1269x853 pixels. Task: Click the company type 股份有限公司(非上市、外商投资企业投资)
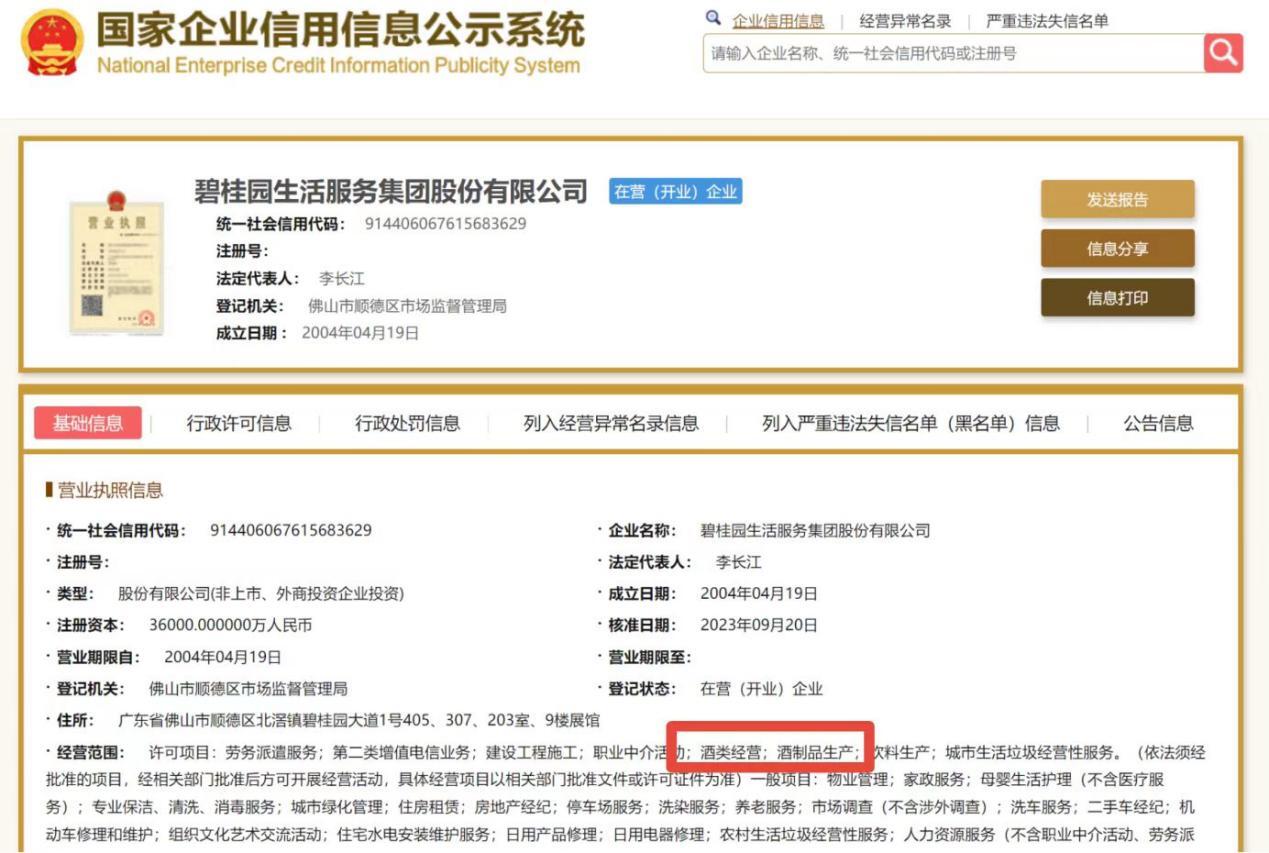tap(261, 593)
